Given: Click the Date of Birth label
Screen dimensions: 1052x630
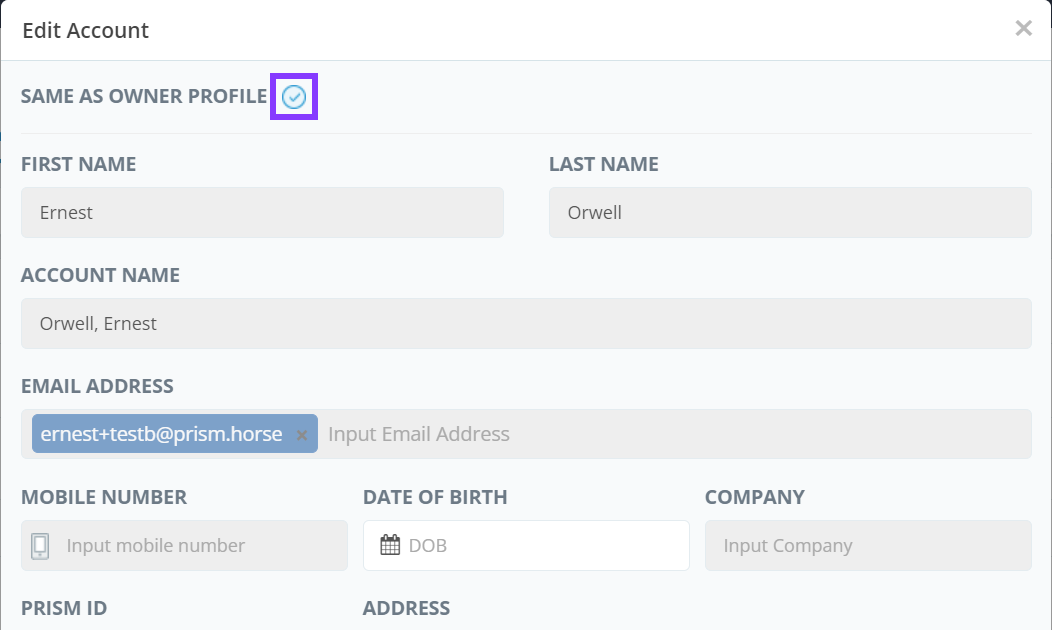Looking at the screenshot, I should coord(435,497).
